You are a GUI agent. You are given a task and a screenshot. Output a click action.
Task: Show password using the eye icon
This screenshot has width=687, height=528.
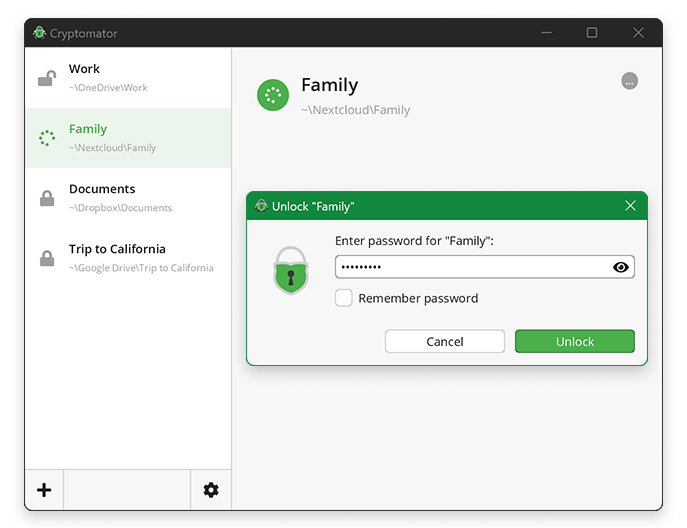[x=621, y=267]
